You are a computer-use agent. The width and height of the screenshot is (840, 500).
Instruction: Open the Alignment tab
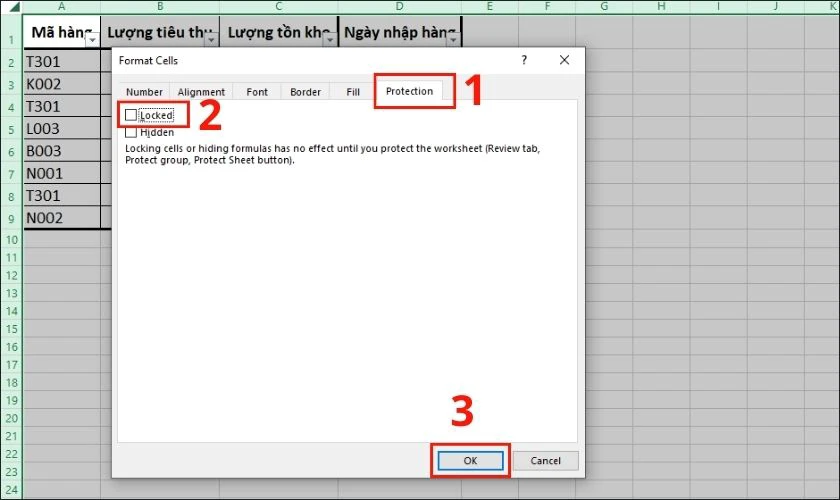click(201, 92)
